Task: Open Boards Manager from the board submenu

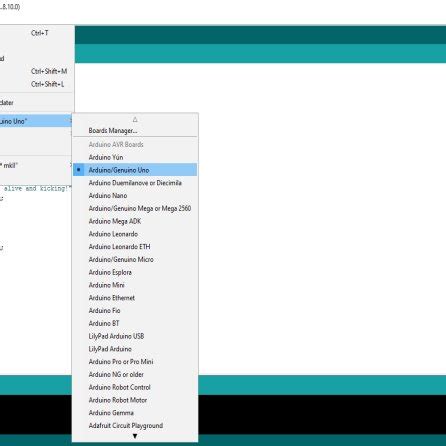Action: (x=135, y=131)
